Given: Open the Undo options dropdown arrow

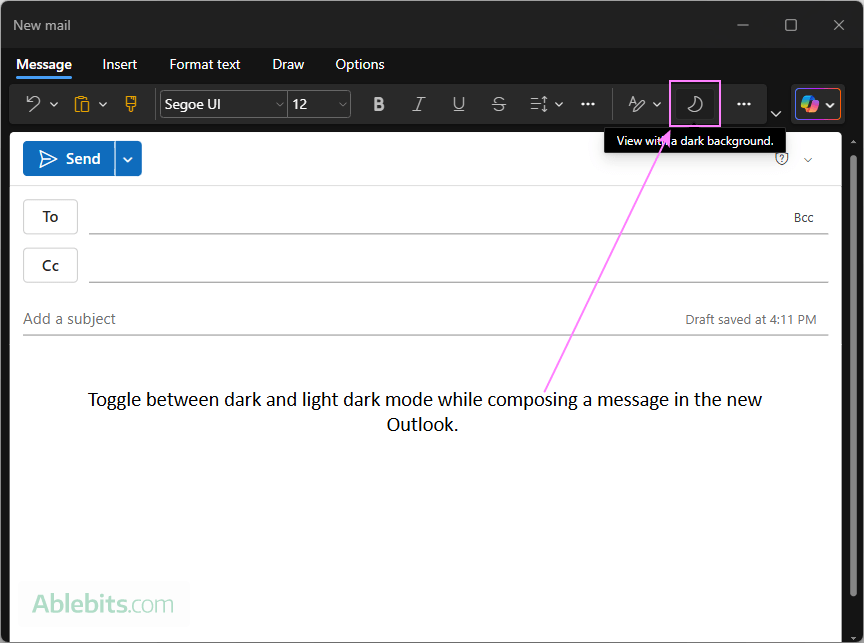Looking at the screenshot, I should 54,104.
